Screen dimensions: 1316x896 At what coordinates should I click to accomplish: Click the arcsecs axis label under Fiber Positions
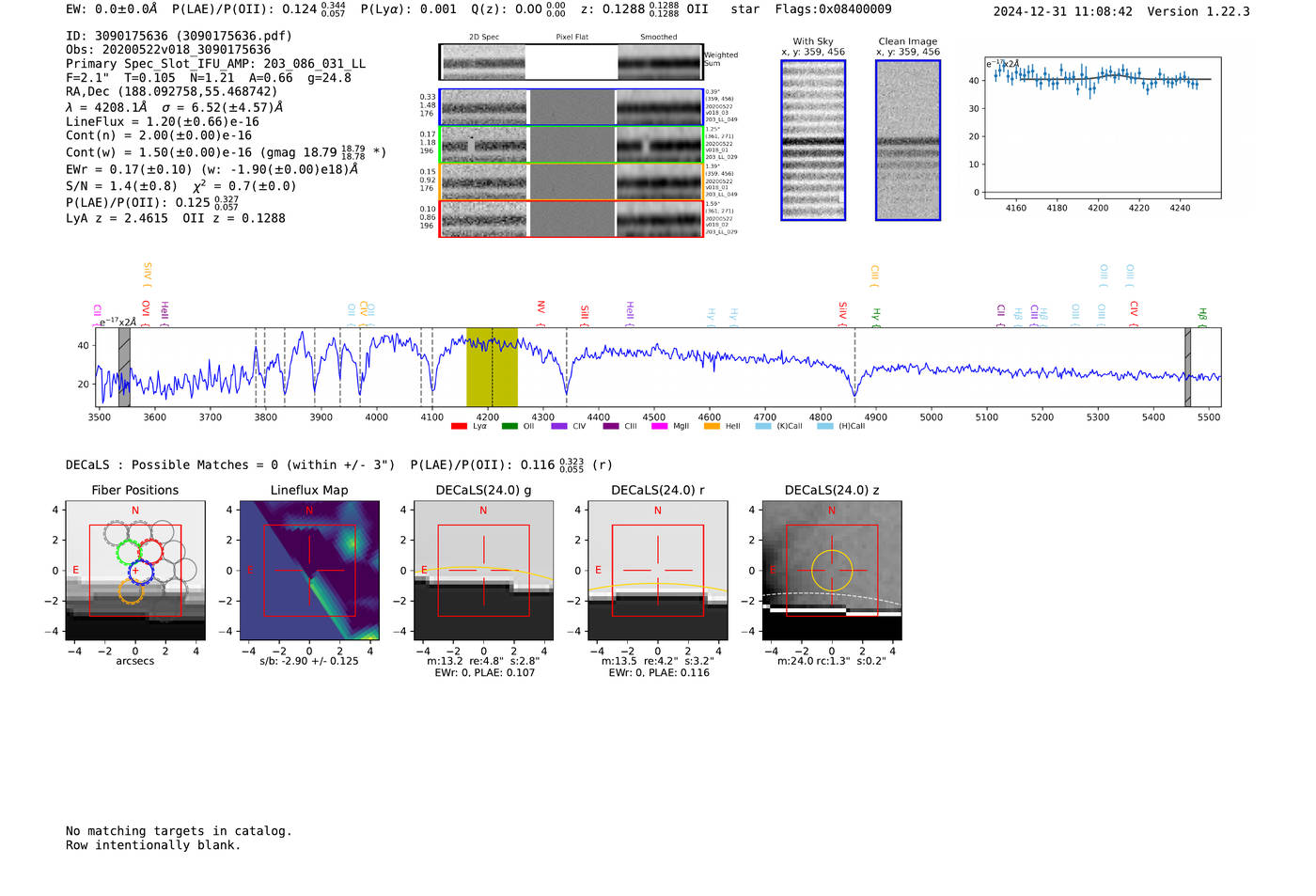[135, 661]
